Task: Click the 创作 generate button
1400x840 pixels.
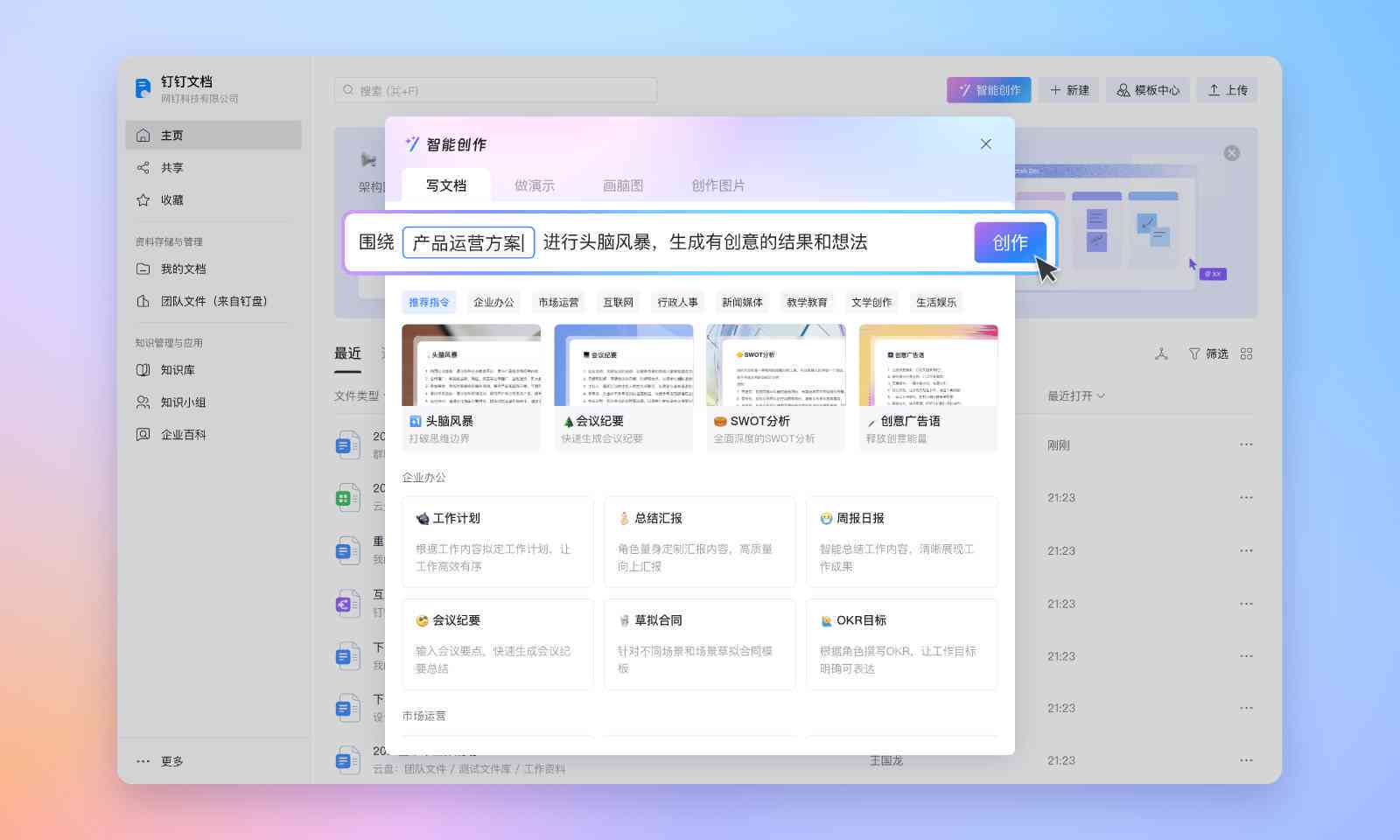Action: (x=1010, y=242)
